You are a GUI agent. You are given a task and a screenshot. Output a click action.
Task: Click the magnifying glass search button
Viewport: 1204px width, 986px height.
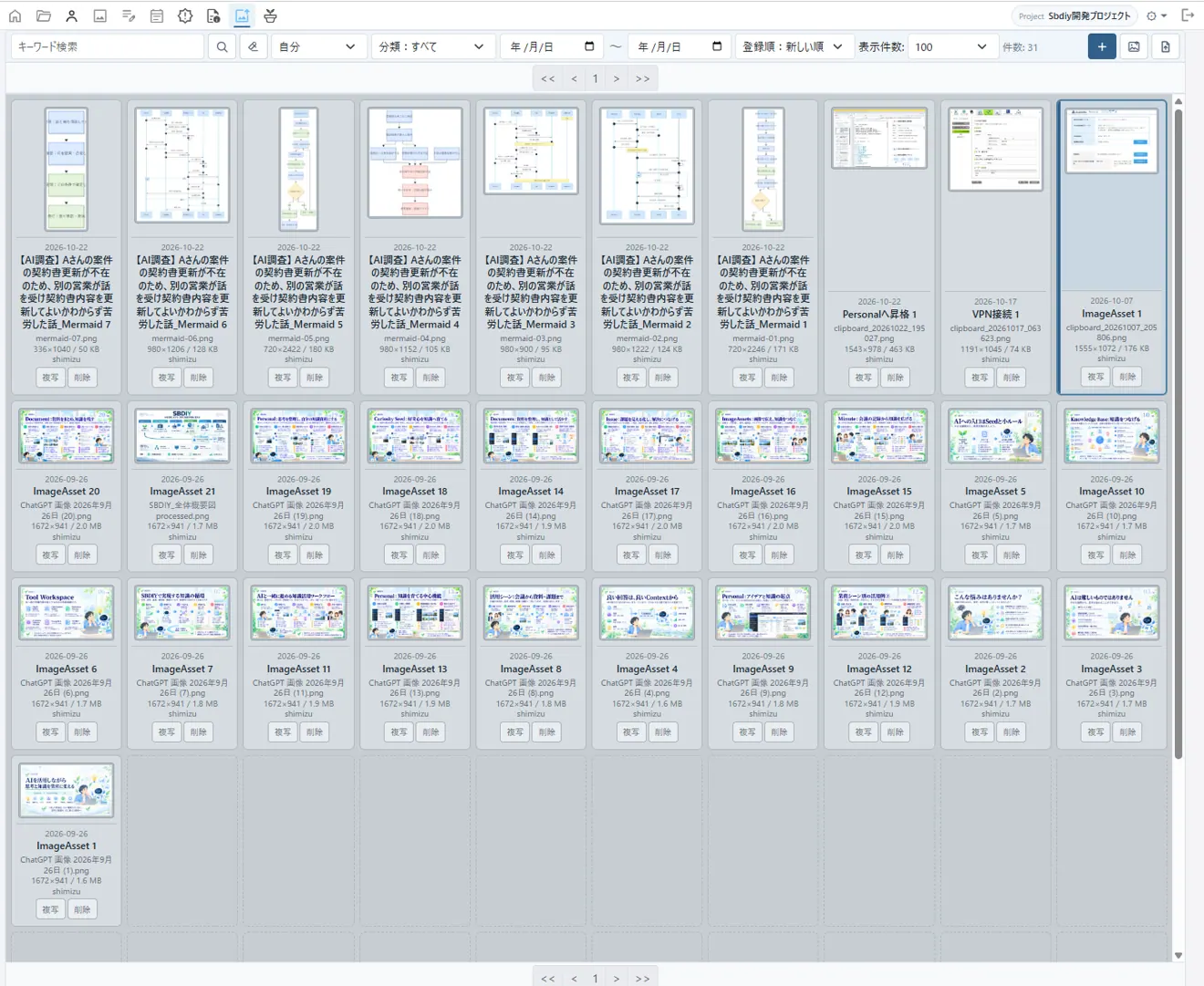pyautogui.click(x=222, y=47)
